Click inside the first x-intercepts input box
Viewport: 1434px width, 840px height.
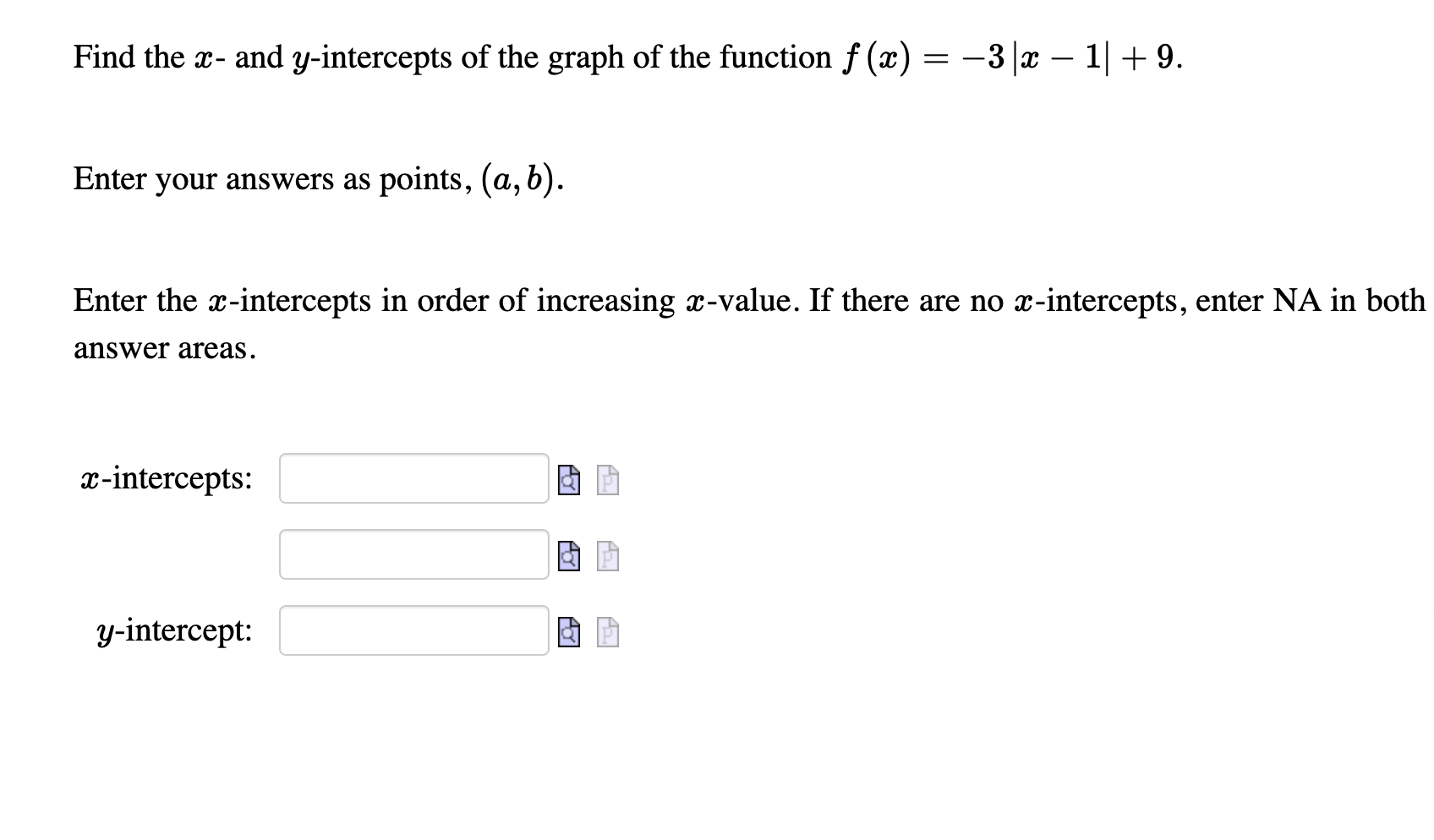coord(413,478)
